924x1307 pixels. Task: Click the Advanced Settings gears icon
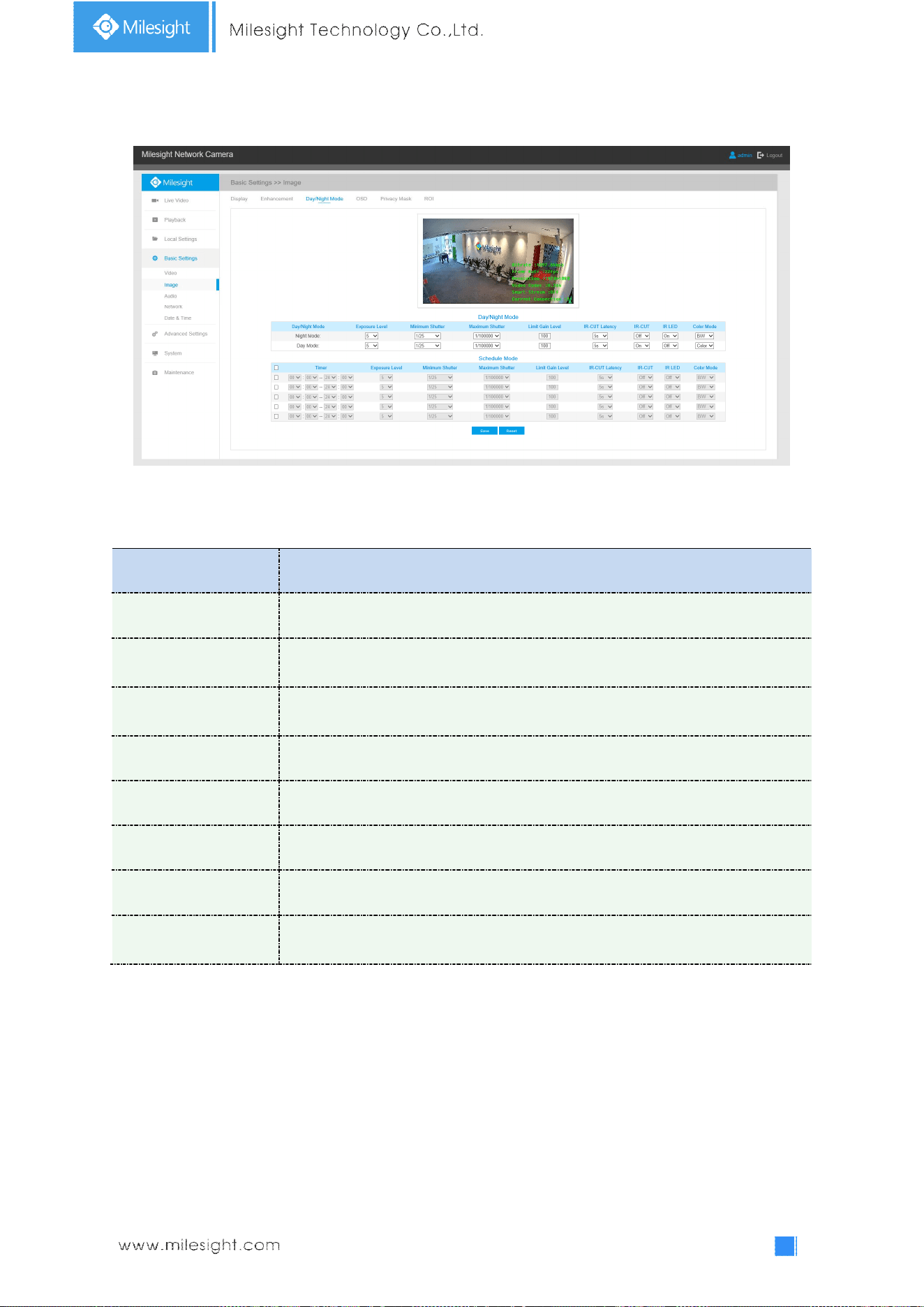pos(155,334)
